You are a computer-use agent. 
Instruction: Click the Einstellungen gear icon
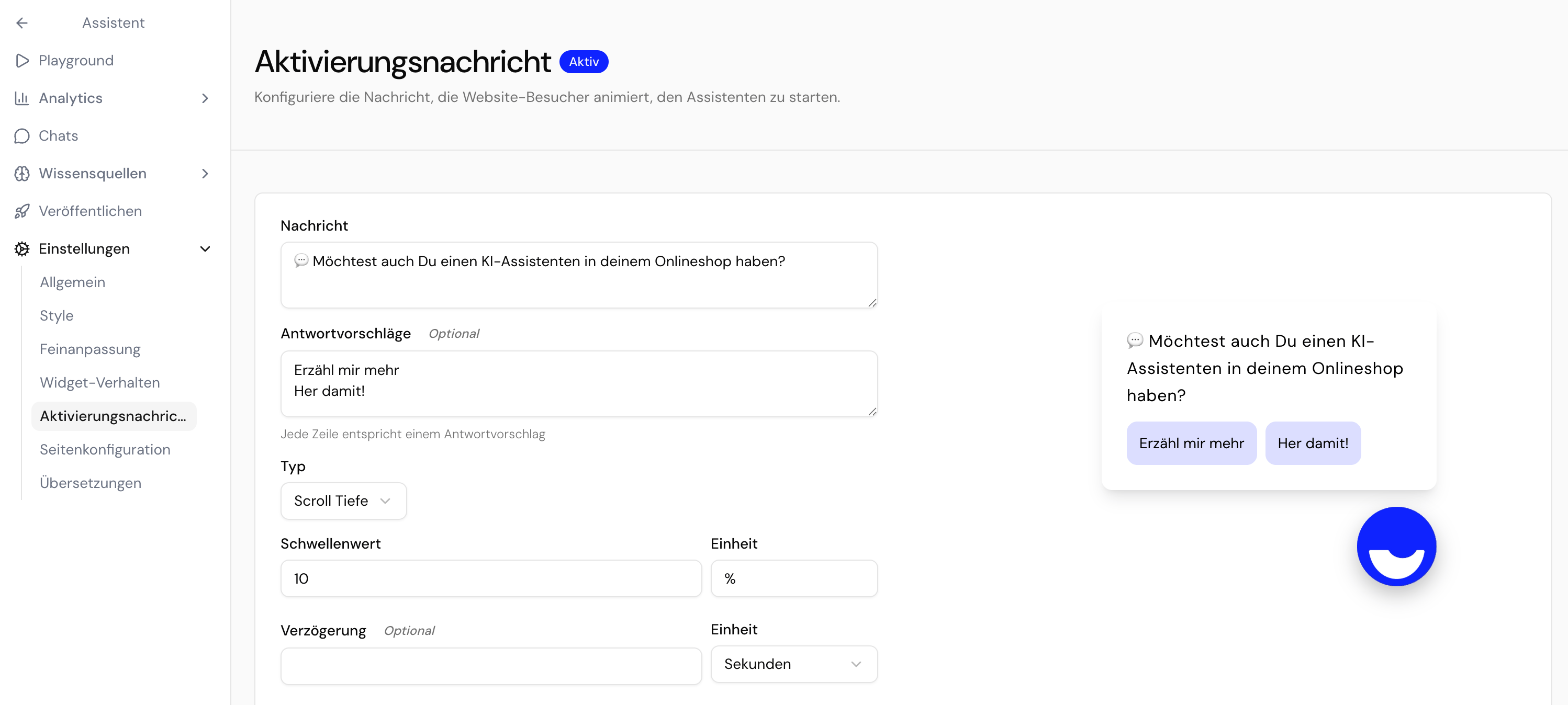22,249
